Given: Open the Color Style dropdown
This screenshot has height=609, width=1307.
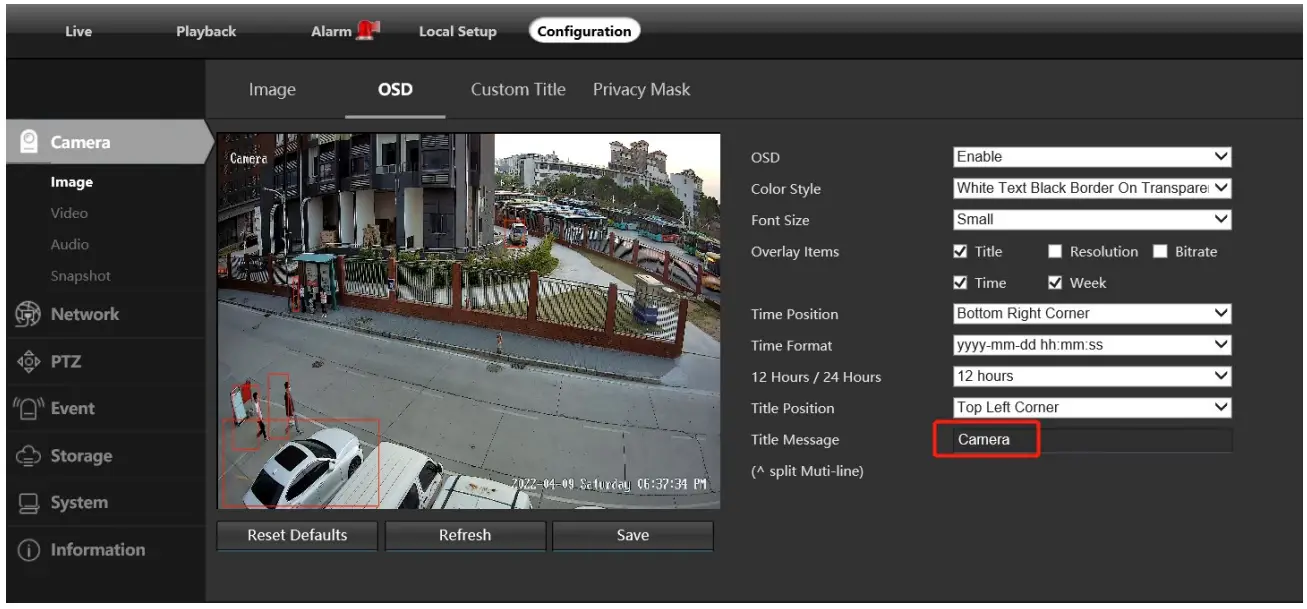Looking at the screenshot, I should 1092,188.
